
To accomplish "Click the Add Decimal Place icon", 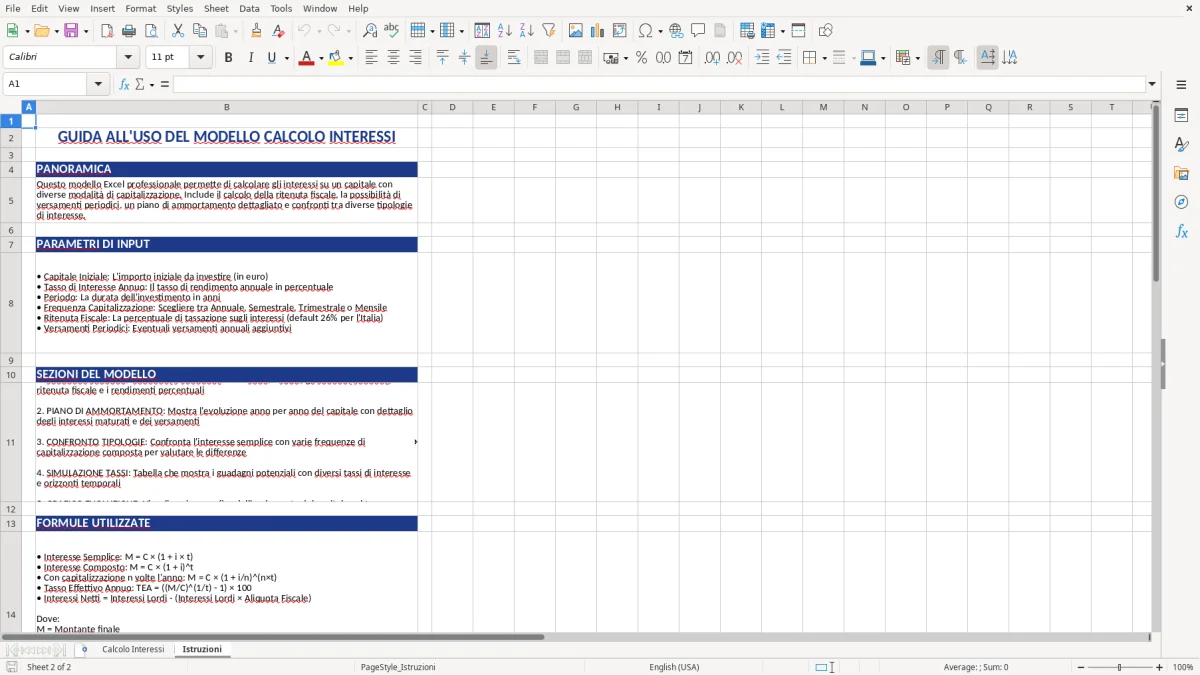I will (712, 58).
